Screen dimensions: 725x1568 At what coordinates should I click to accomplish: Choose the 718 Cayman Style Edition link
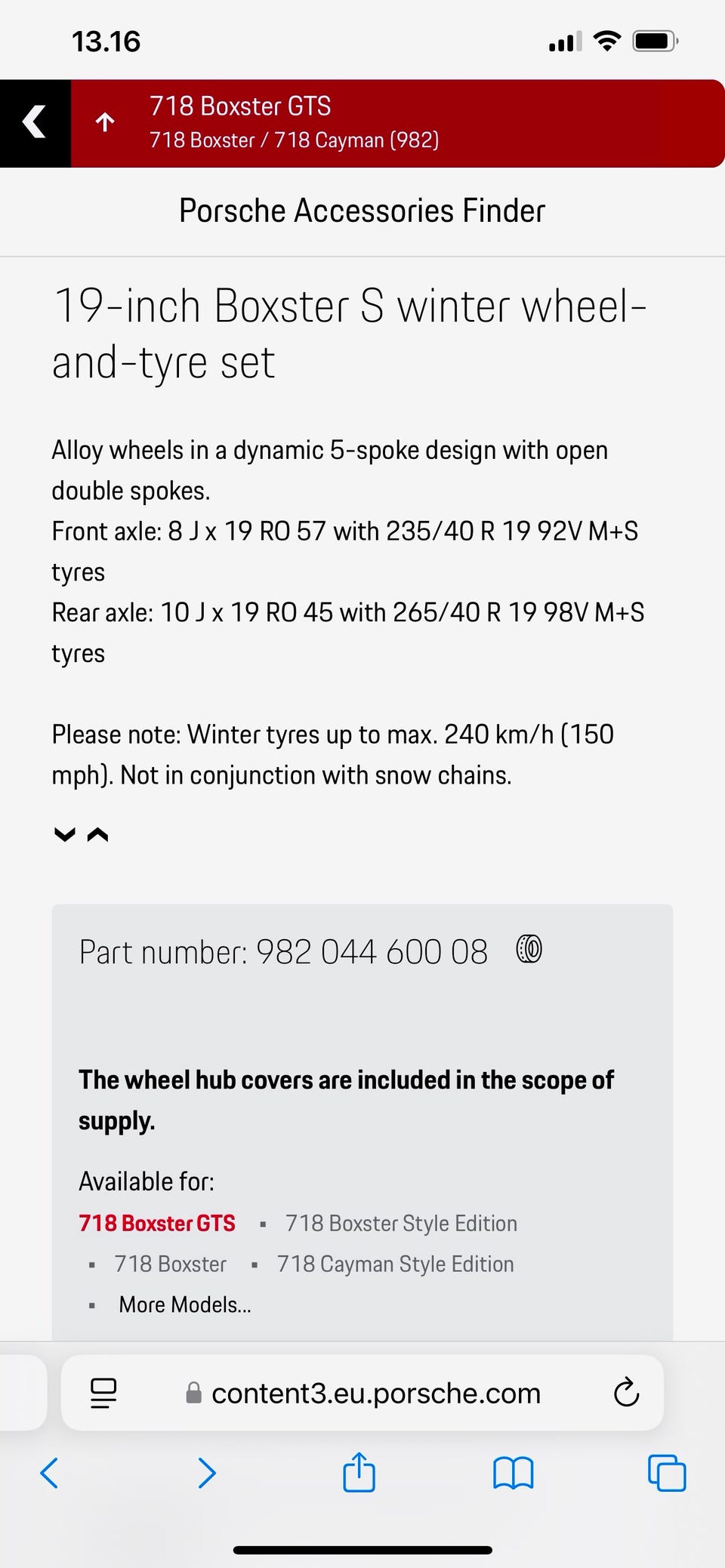[395, 1264]
